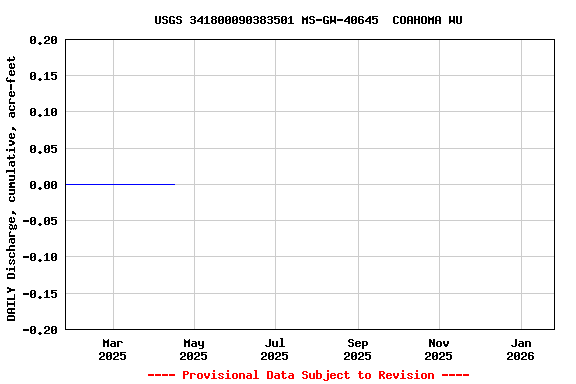
Task: Select the y-axis label DAILY Discharge, cumulative, acre-feet
Action: click(x=11, y=189)
